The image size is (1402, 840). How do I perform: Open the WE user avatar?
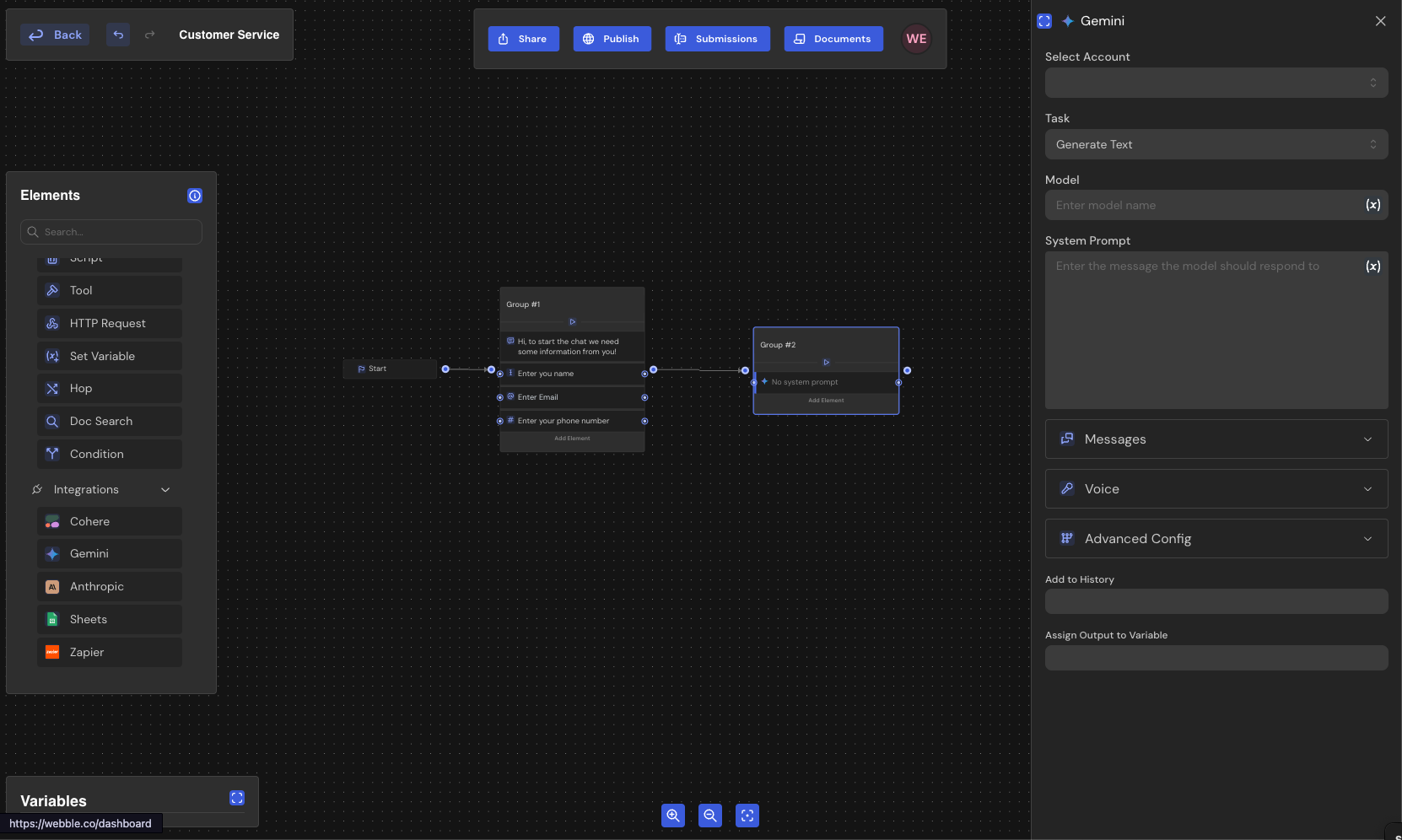coord(916,39)
